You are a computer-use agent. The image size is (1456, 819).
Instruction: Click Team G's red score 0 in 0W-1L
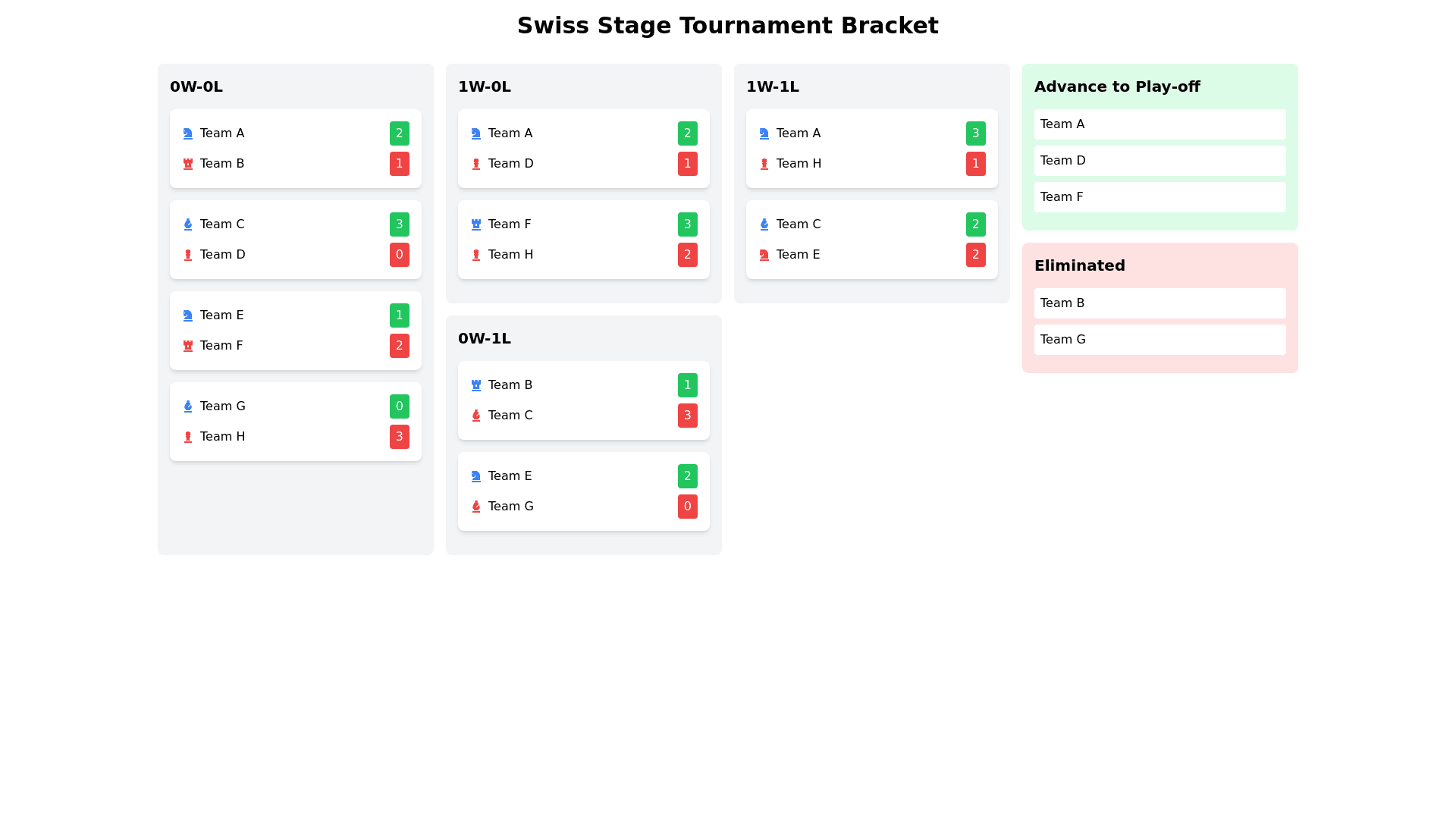pos(687,507)
